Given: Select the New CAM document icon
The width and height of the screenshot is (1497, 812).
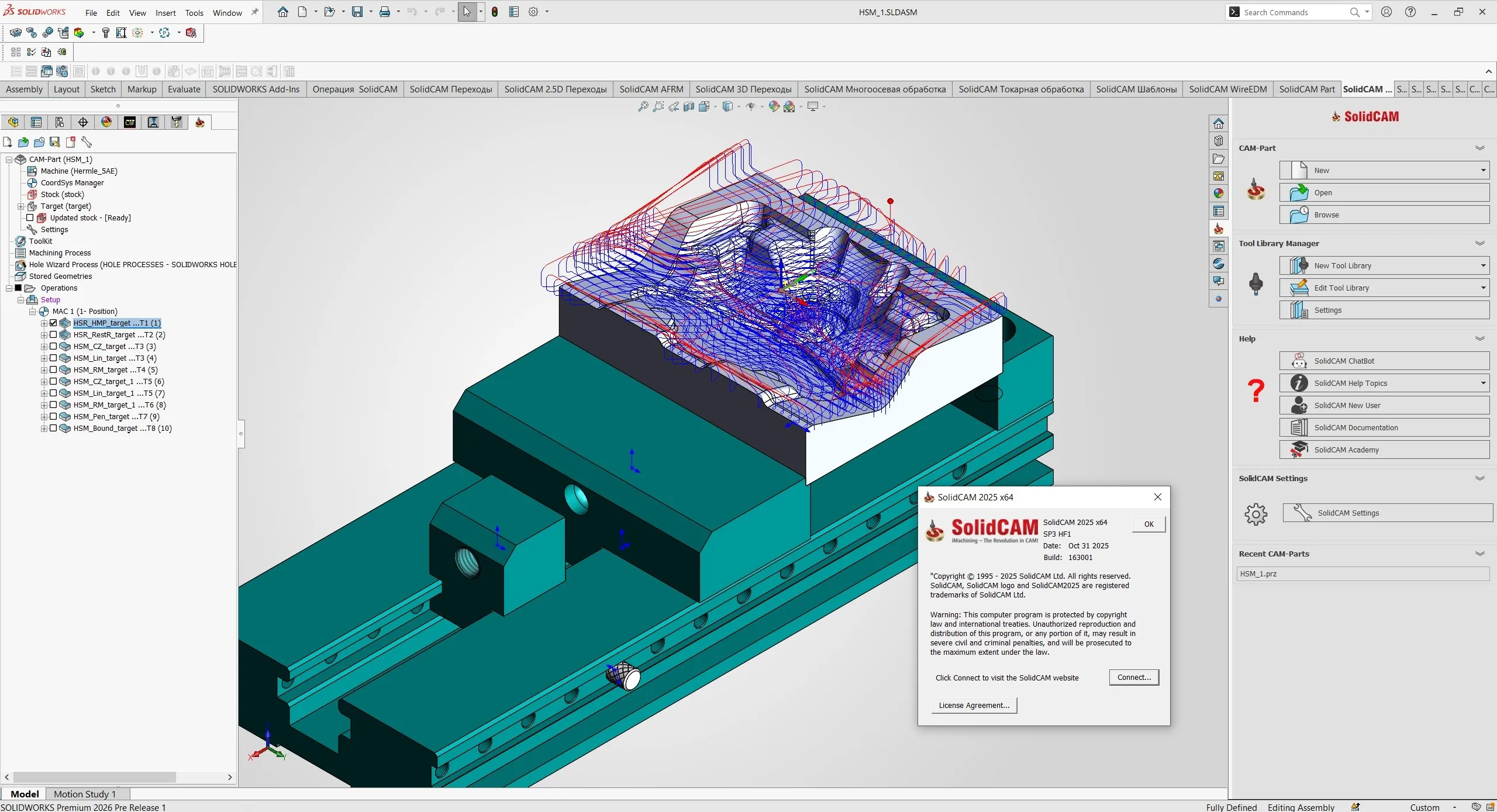Looking at the screenshot, I should pyautogui.click(x=7, y=142).
